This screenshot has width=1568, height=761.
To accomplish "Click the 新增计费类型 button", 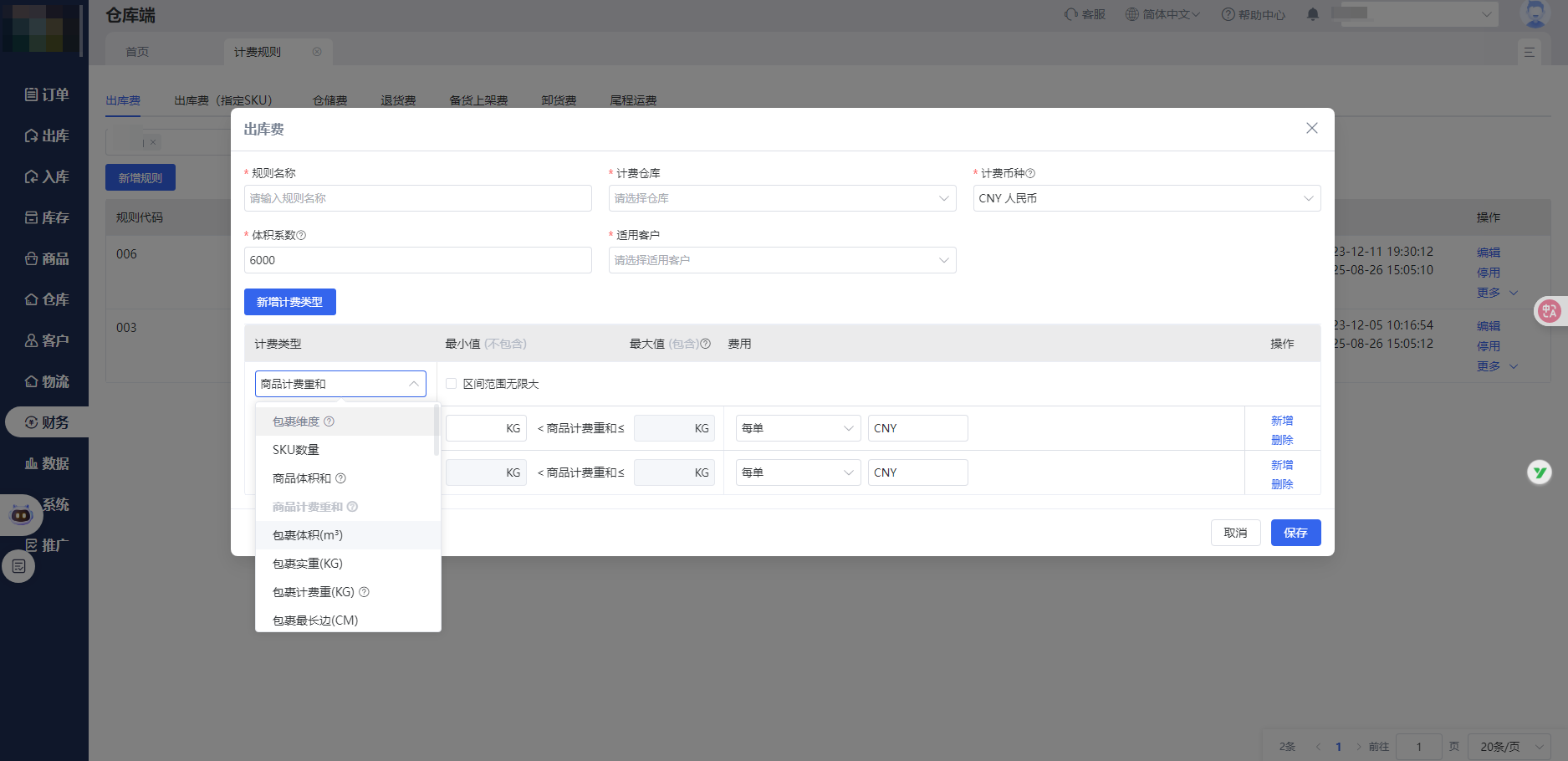I will 289,302.
